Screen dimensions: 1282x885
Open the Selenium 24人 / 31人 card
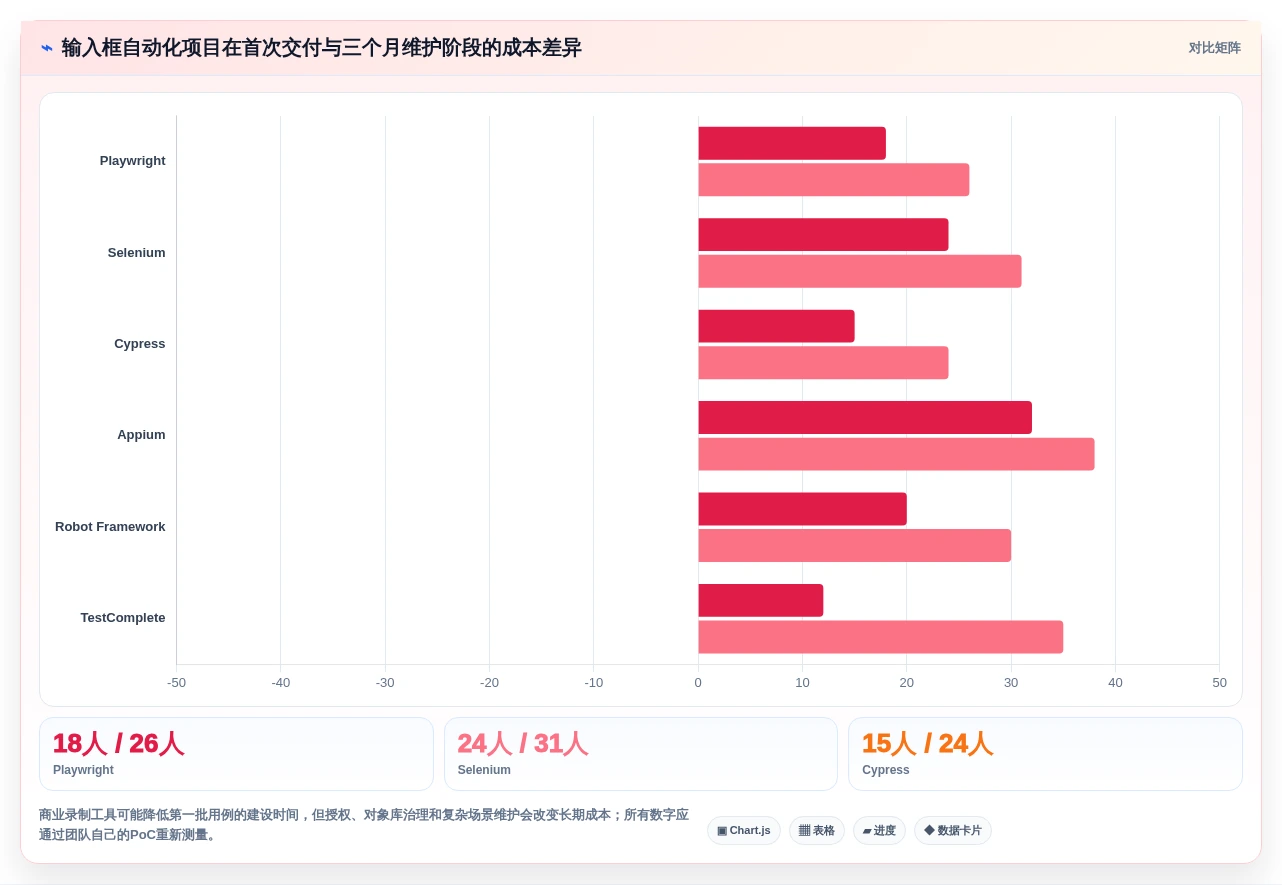[x=641, y=754]
